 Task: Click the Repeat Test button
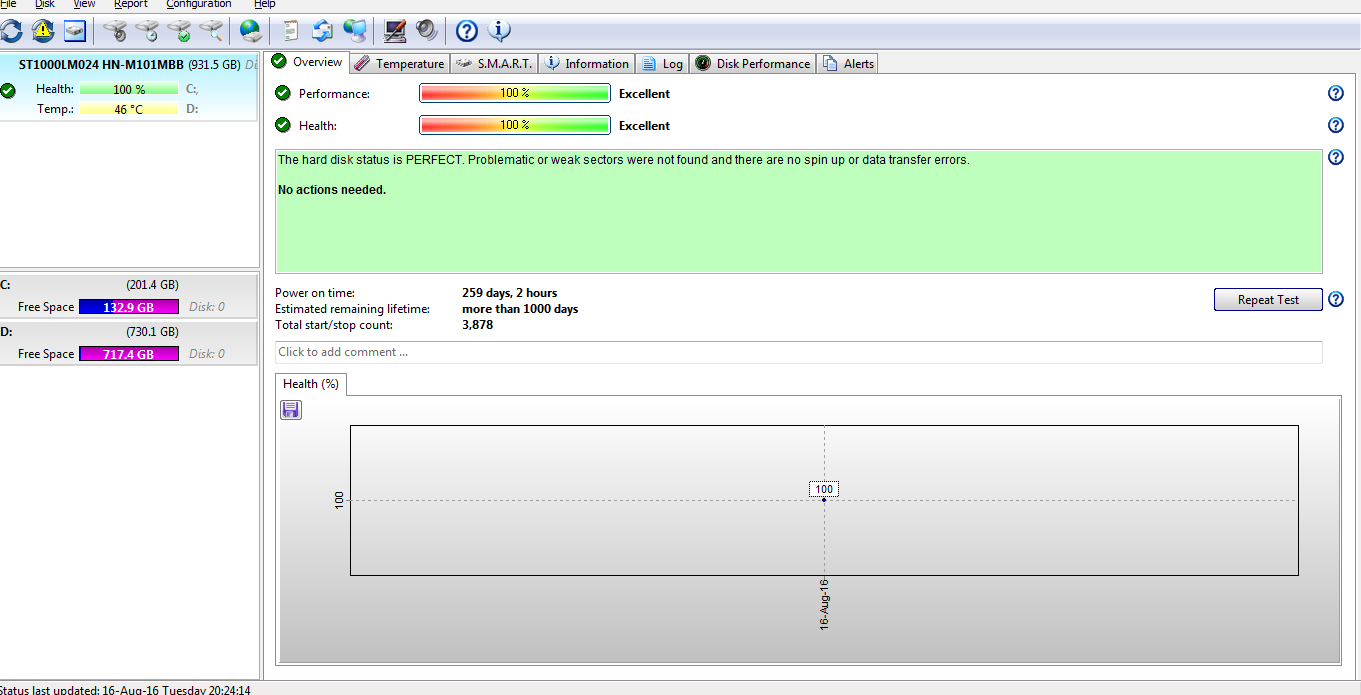[x=1268, y=300]
